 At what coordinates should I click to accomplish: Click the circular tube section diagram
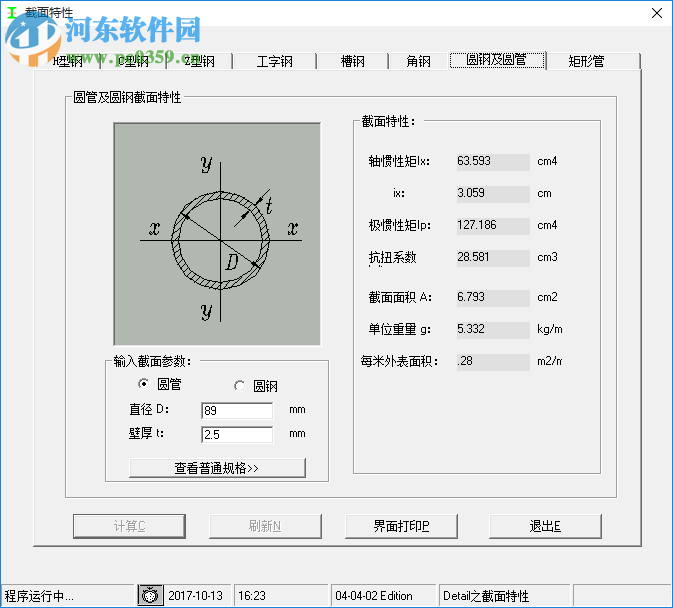coord(217,234)
